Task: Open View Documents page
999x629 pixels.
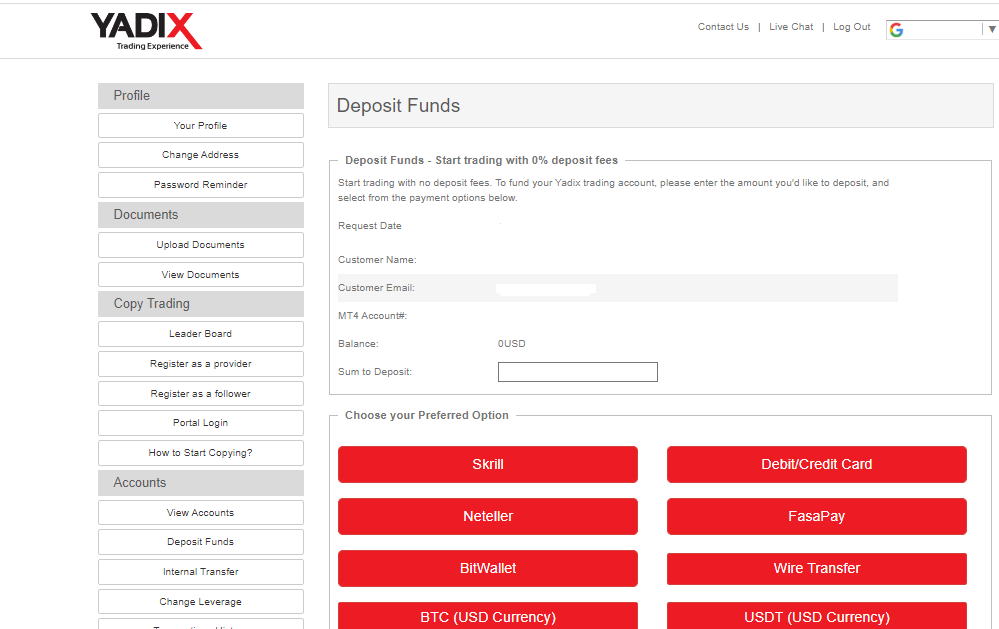Action: pyautogui.click(x=201, y=275)
